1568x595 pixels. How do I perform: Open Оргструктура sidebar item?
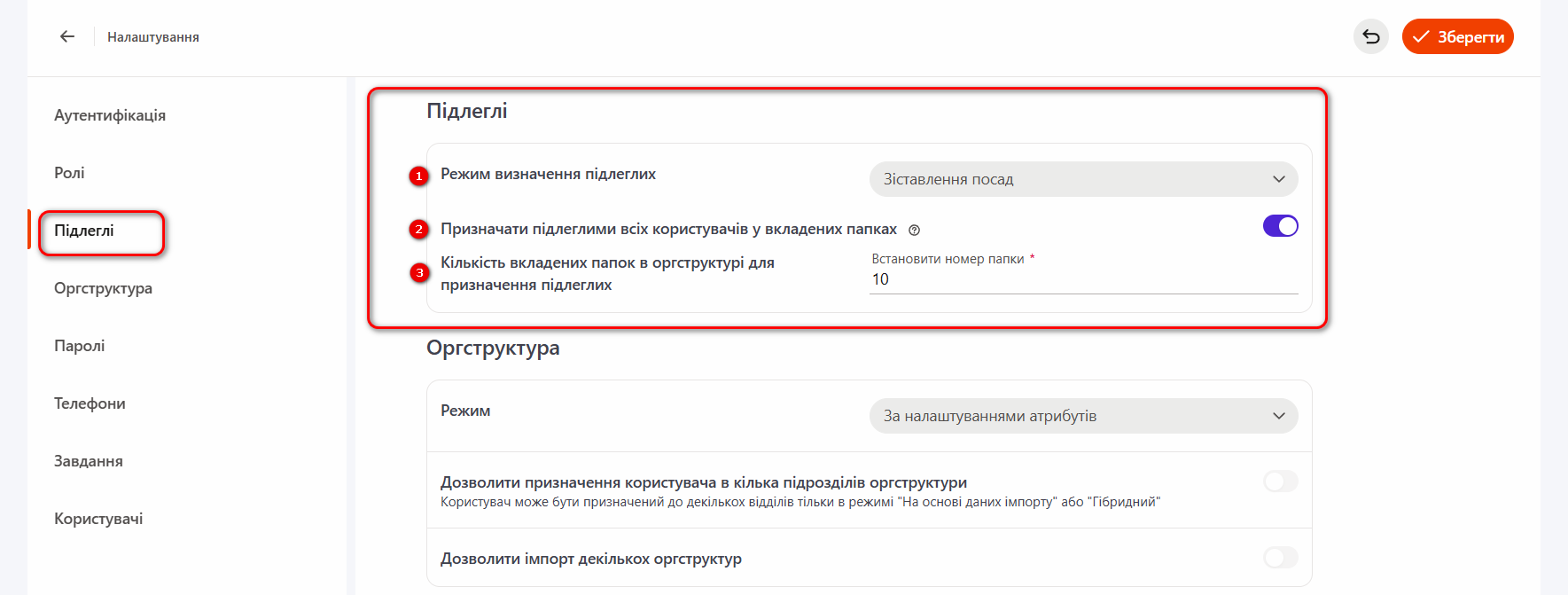click(x=103, y=288)
